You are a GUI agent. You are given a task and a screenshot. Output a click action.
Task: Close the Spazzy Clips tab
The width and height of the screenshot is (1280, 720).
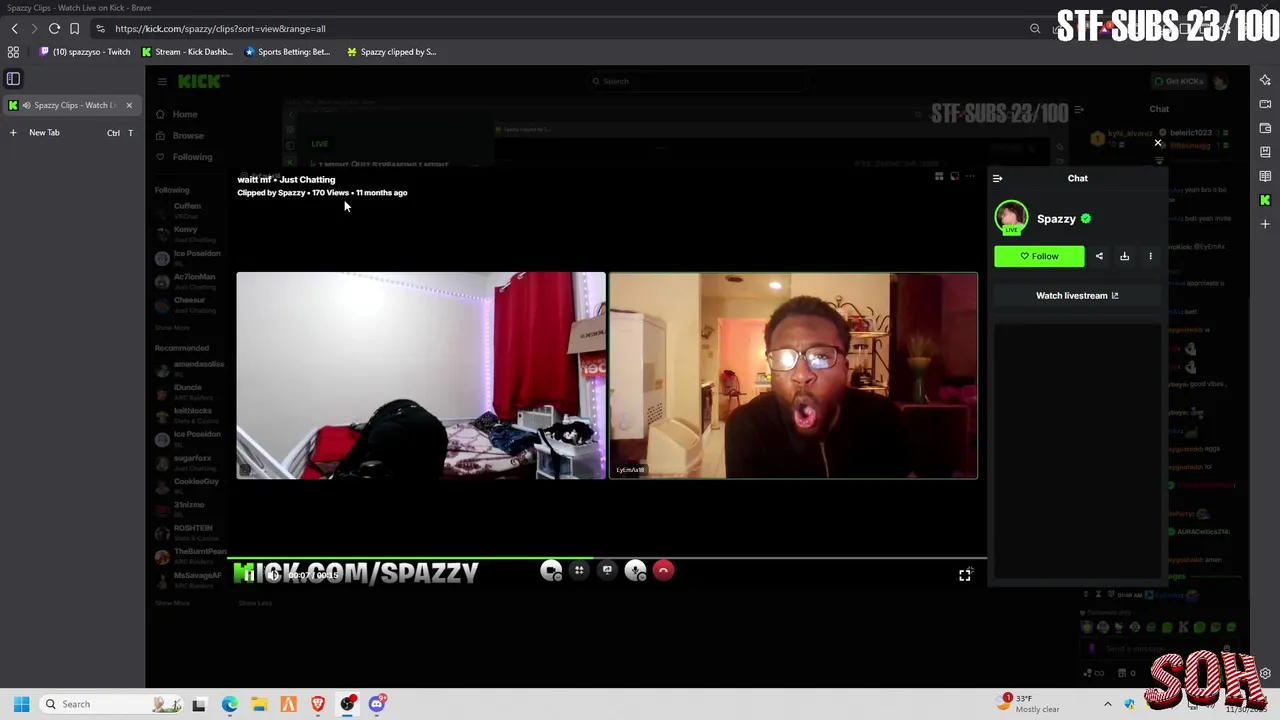click(129, 105)
